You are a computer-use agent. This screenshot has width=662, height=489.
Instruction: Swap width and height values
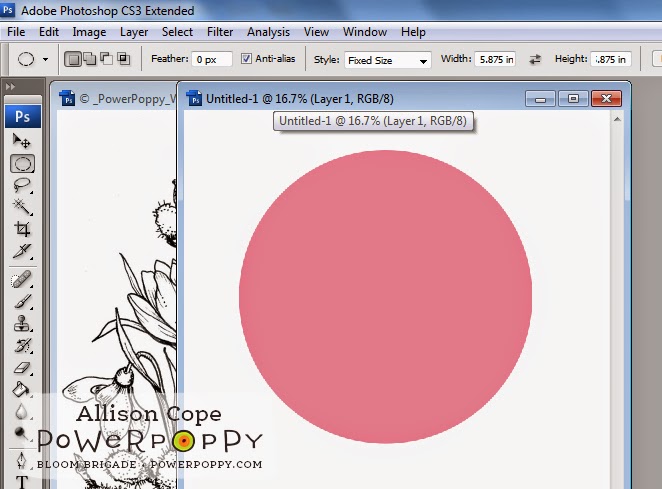pyautogui.click(x=535, y=59)
